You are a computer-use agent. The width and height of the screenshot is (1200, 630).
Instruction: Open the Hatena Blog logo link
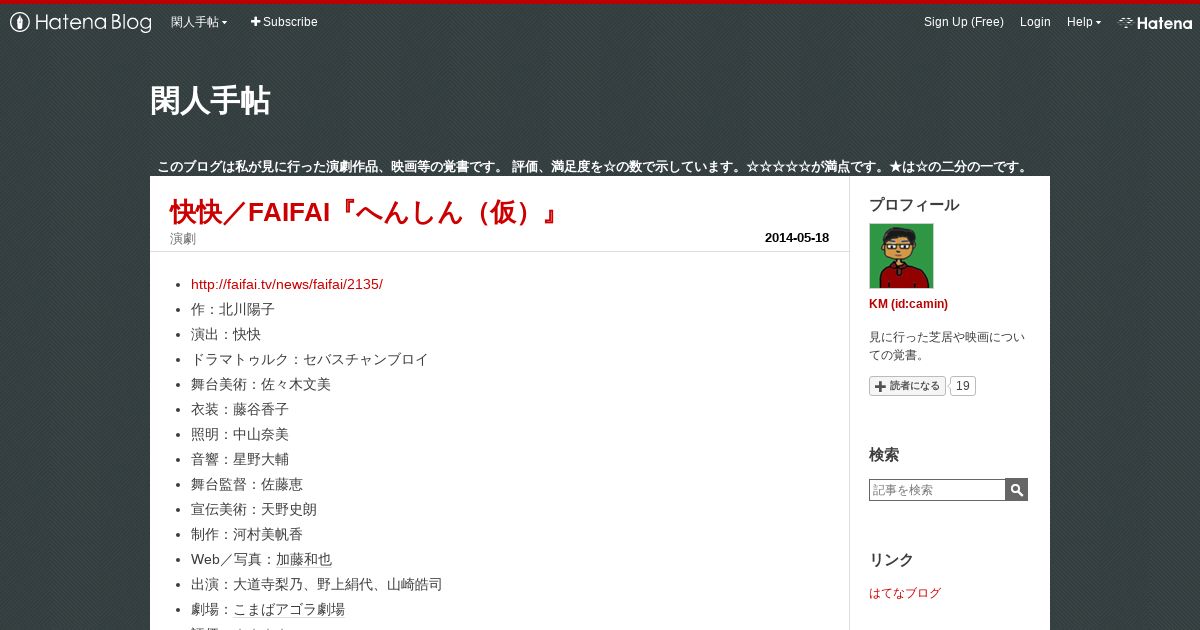point(81,22)
